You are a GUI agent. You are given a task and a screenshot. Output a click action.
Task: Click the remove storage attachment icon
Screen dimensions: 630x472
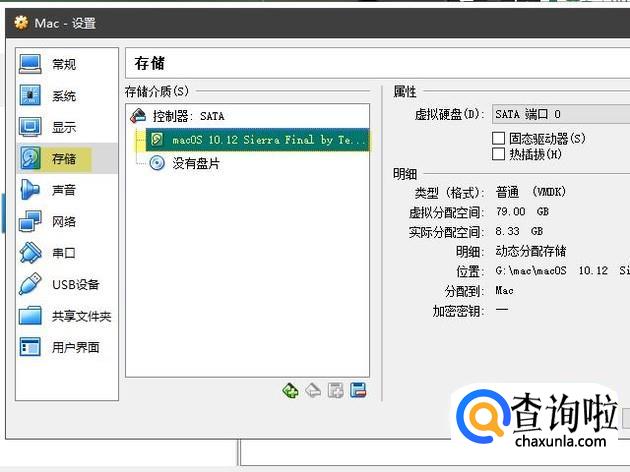click(358, 390)
